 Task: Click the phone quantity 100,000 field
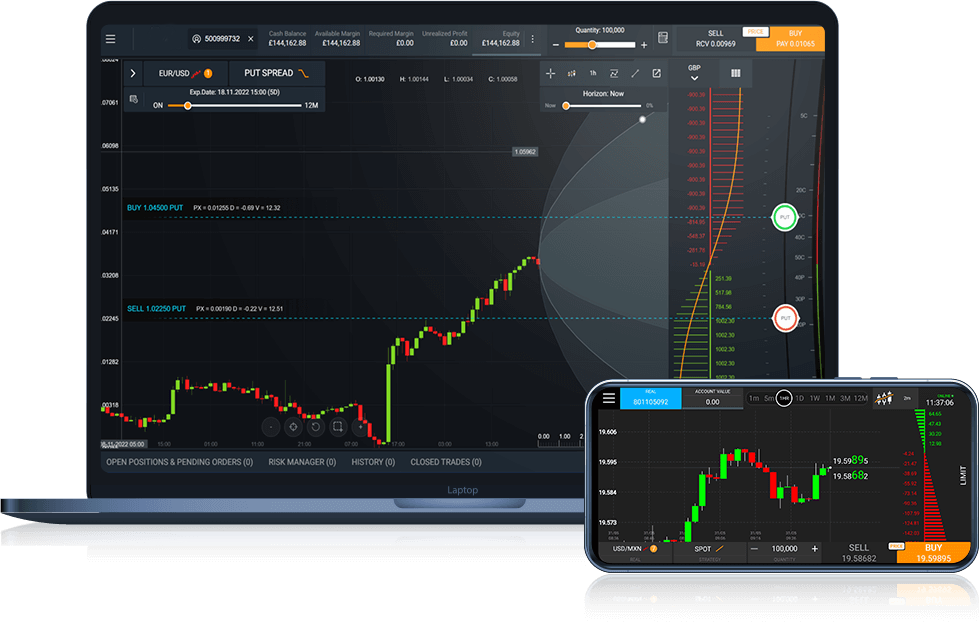pyautogui.click(x=784, y=549)
